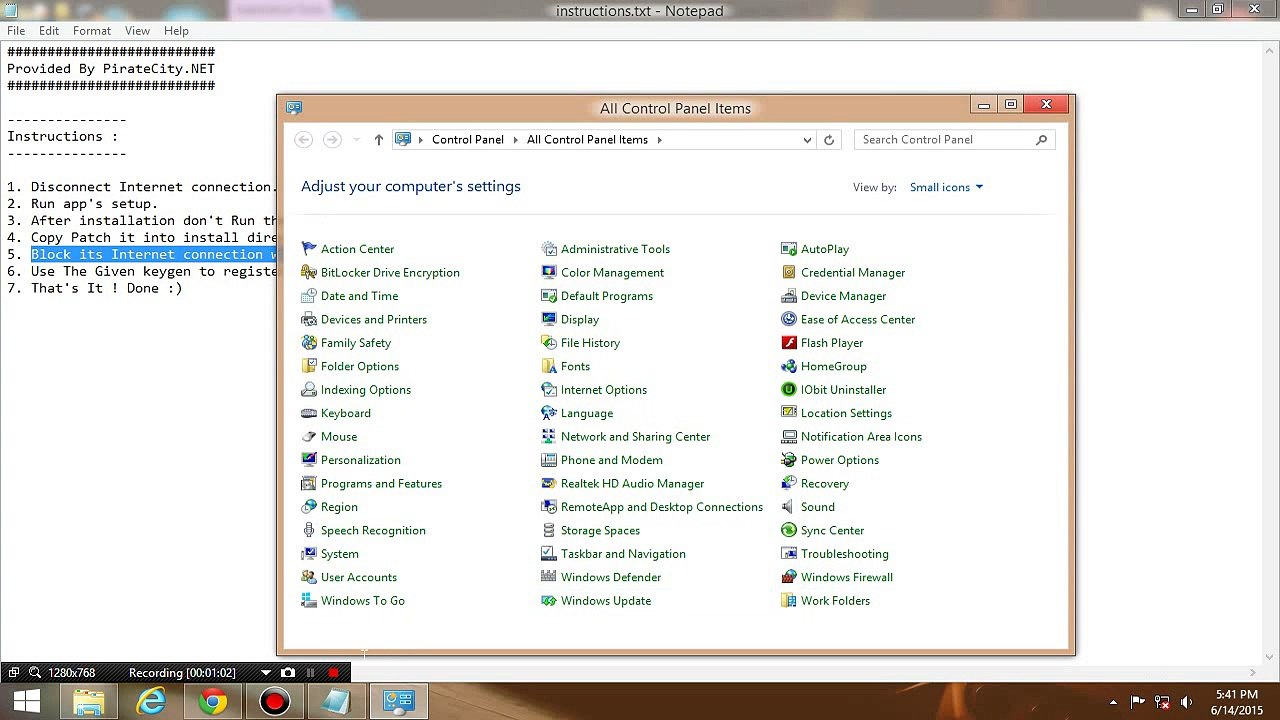This screenshot has height=720, width=1280.
Task: Click the Windows Firewall shield icon
Action: 789,577
